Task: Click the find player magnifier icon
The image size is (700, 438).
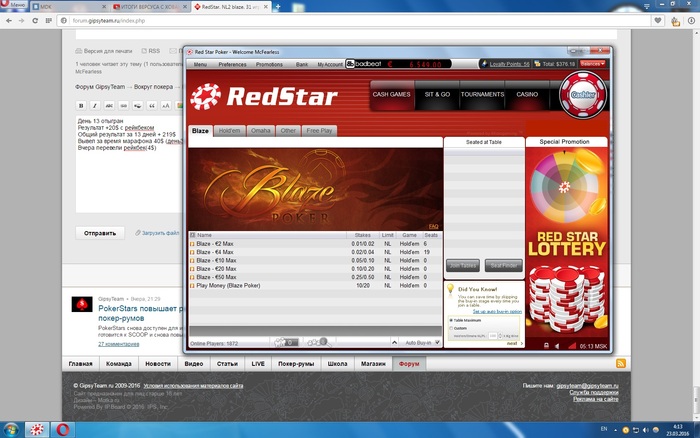Action: pos(320,342)
